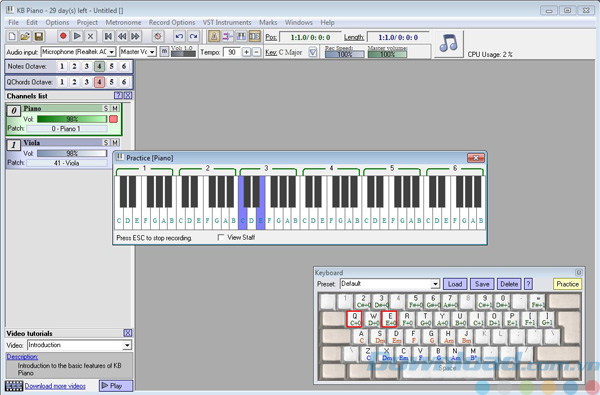600x395 pixels.
Task: Adjust the Piano channel volume bar
Action: coord(72,119)
